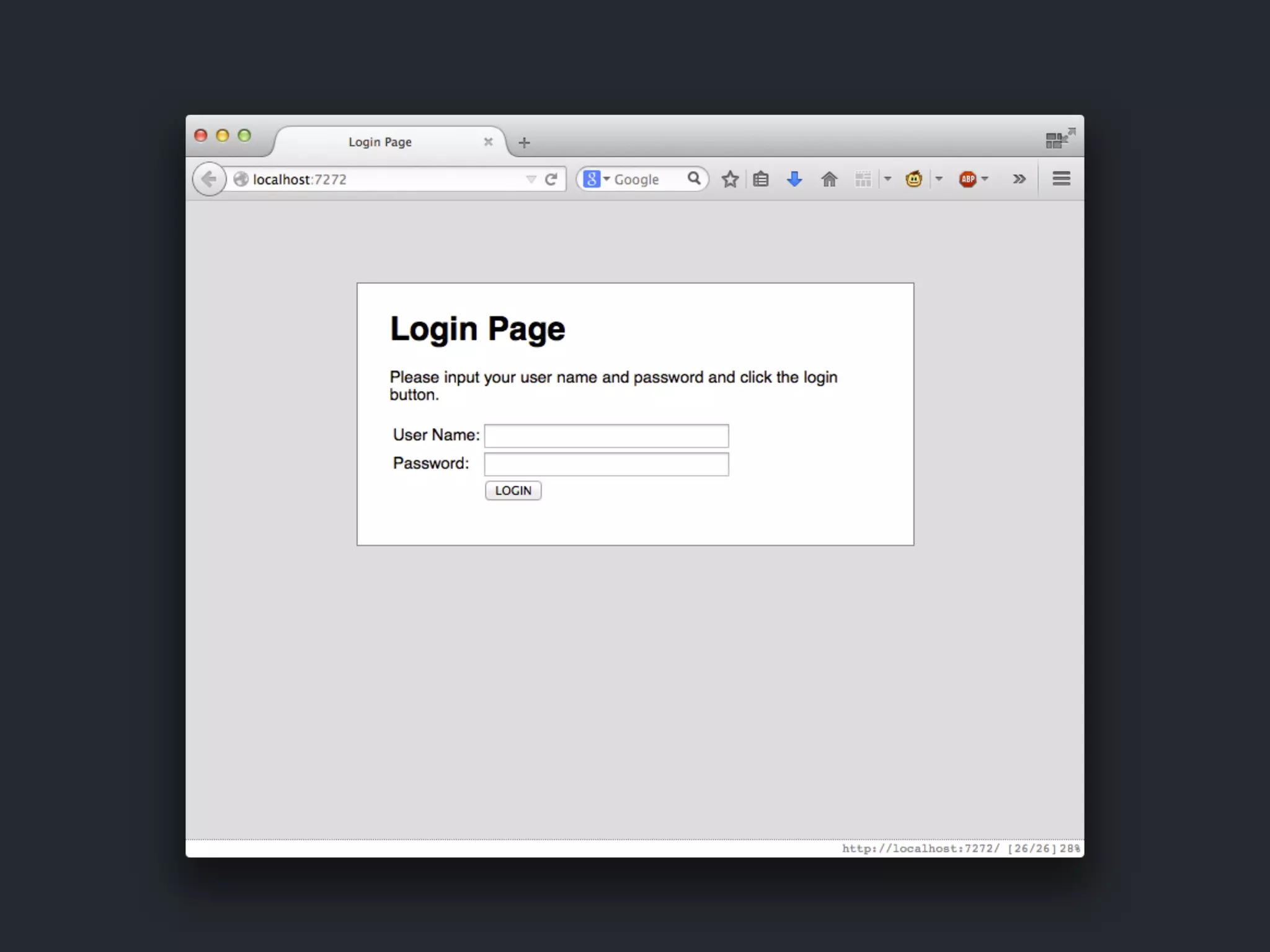1270x952 pixels.
Task: Open the Downloads blue arrow icon
Action: (794, 179)
